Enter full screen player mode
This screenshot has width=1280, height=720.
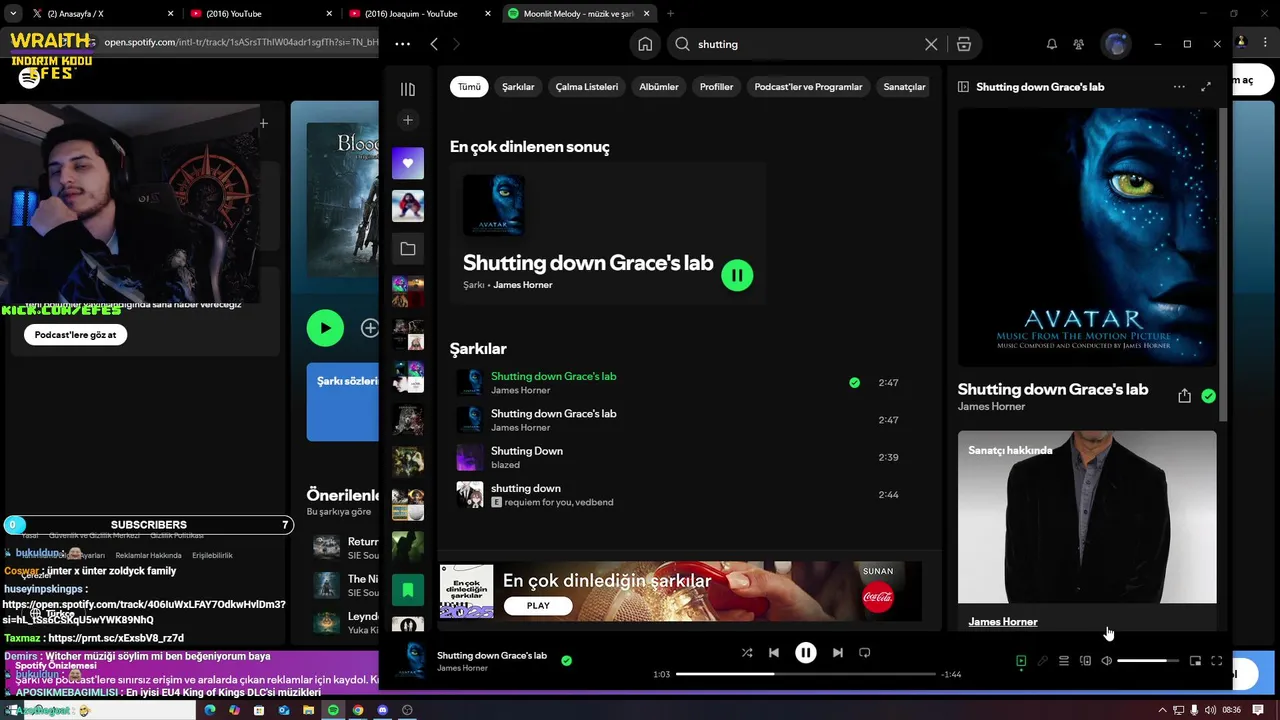click(x=1217, y=661)
